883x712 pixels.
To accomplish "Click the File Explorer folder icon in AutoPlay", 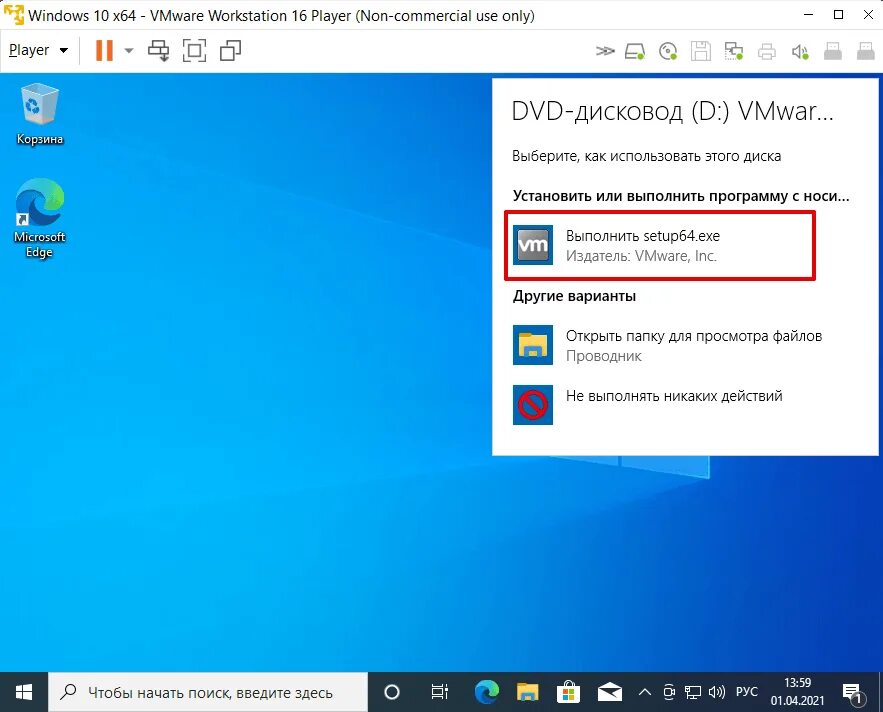I will point(533,345).
